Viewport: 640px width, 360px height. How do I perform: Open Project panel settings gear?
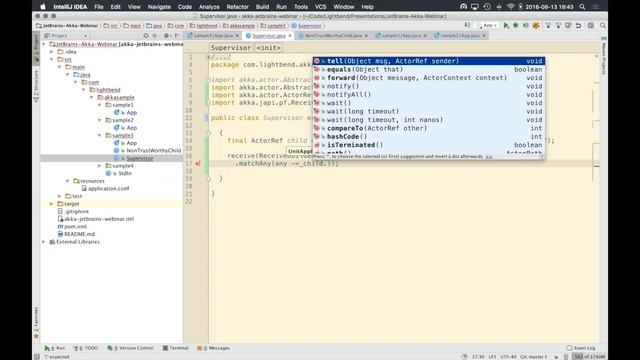(166, 36)
